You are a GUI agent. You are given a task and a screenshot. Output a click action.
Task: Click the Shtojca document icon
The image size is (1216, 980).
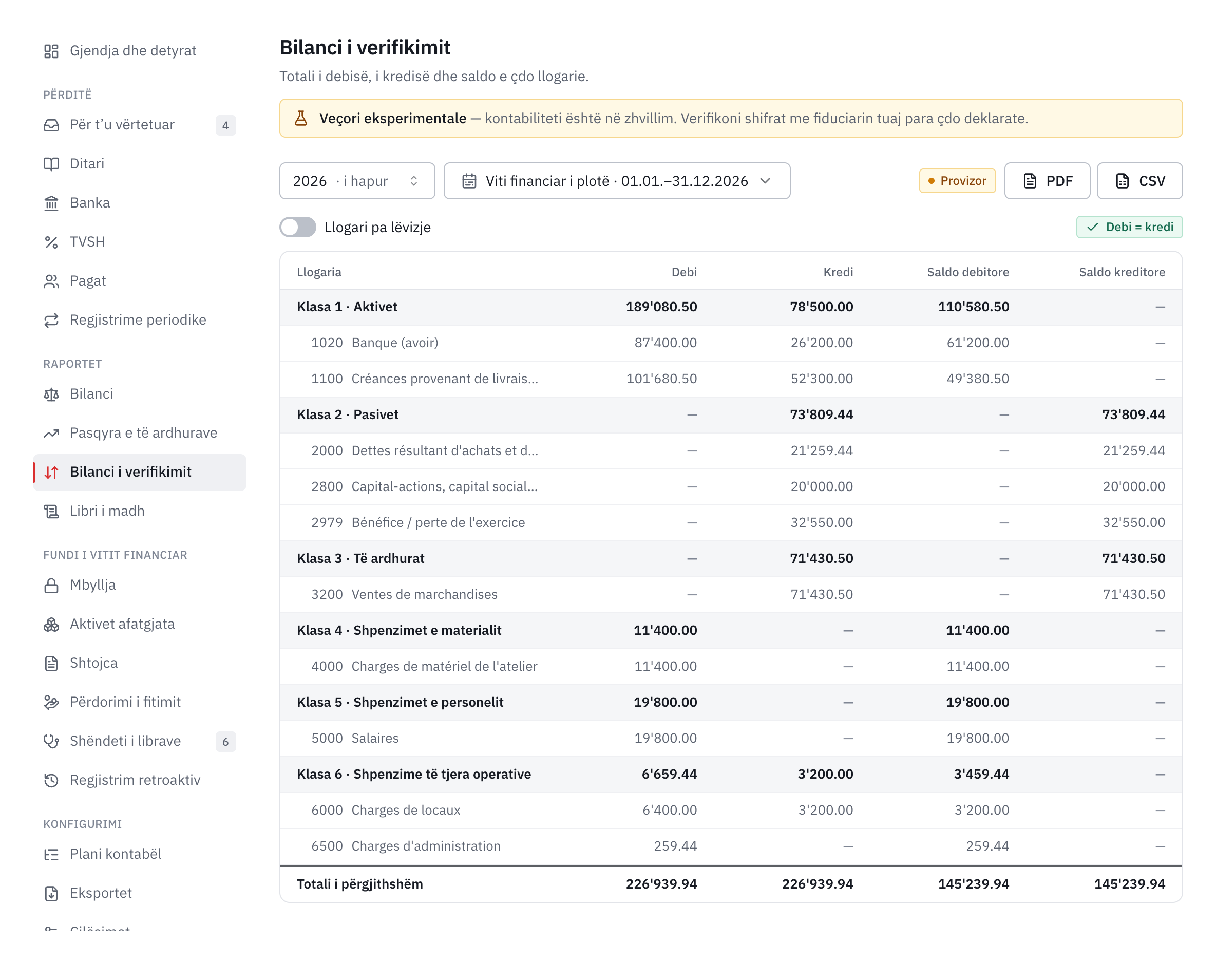(x=51, y=663)
